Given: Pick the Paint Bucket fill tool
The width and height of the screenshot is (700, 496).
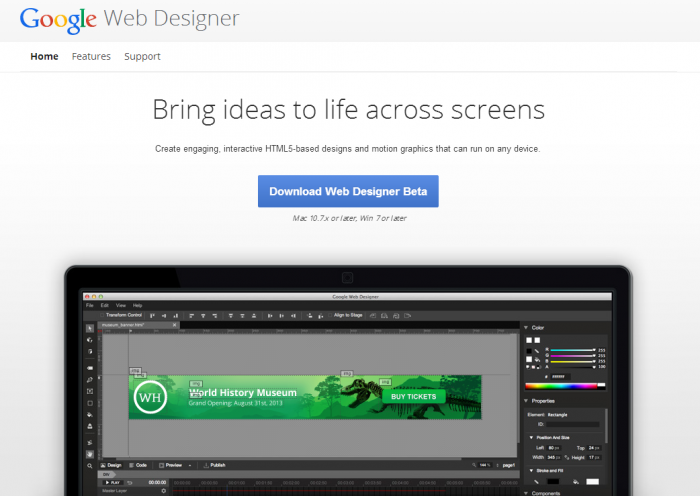Looking at the screenshot, I should [90, 414].
